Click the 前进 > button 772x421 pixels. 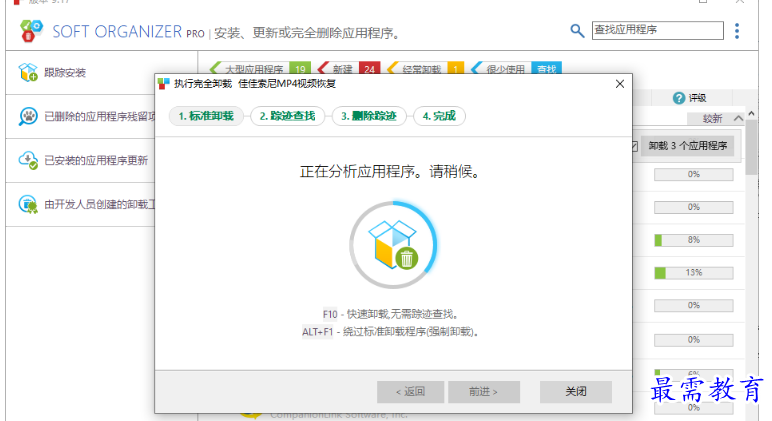(x=483, y=392)
